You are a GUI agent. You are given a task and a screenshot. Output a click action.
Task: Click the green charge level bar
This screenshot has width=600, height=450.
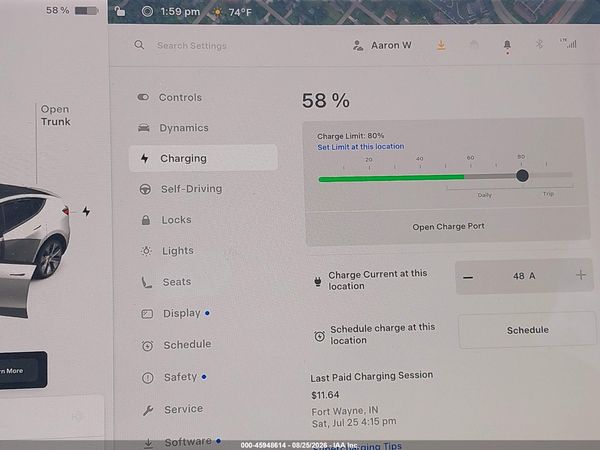click(391, 178)
